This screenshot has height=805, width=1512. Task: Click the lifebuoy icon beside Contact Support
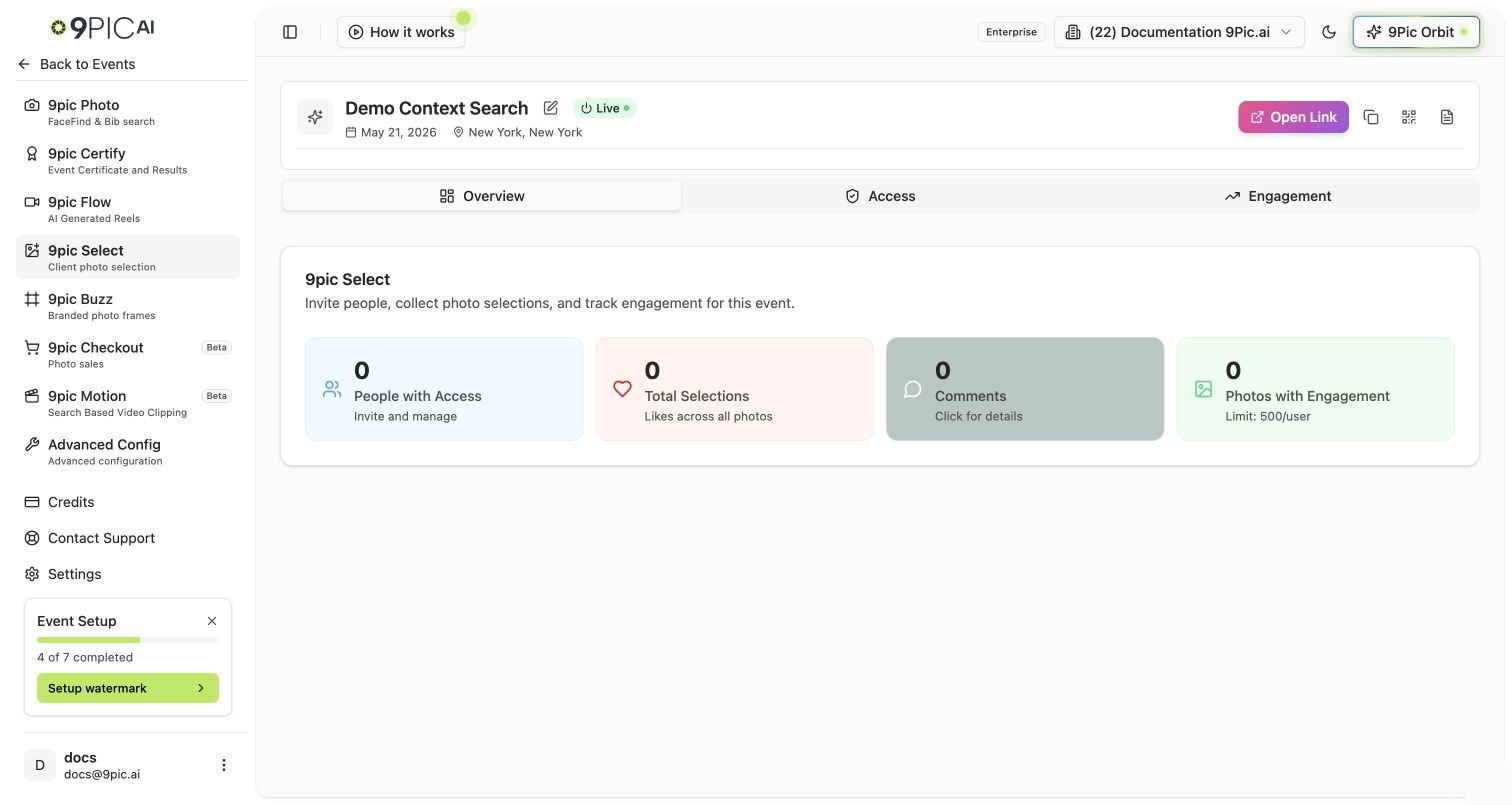[32, 538]
